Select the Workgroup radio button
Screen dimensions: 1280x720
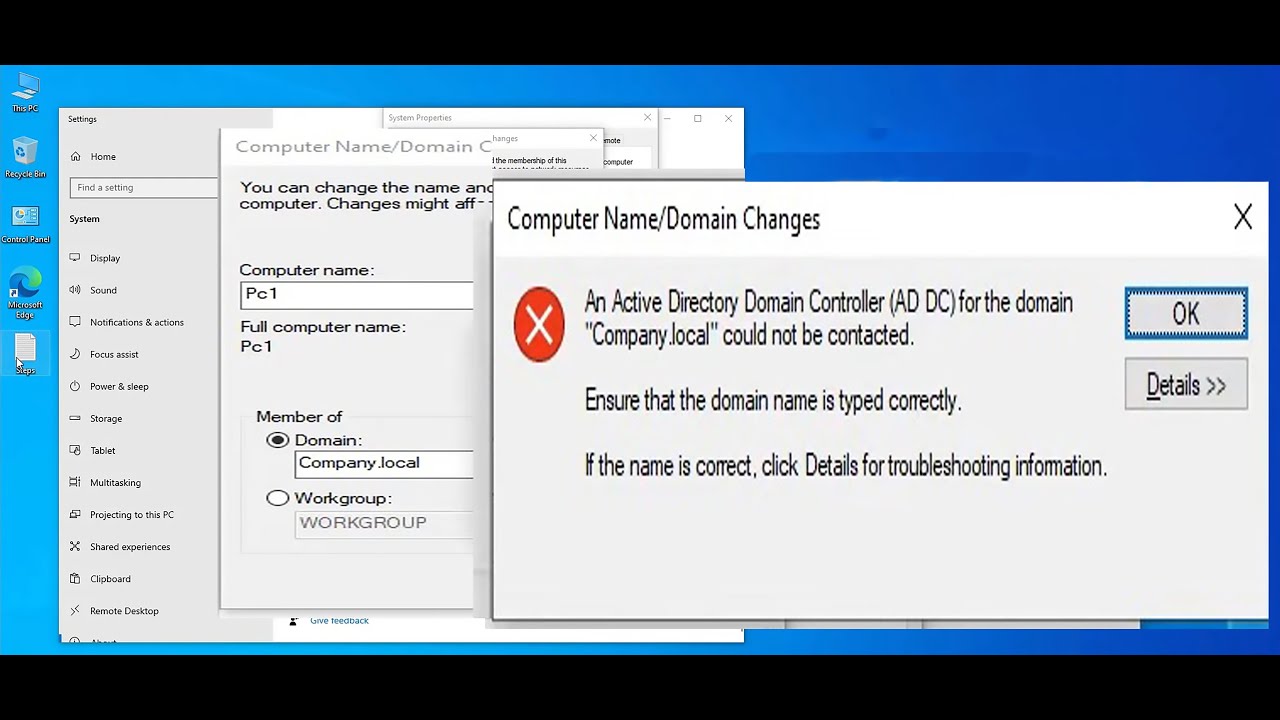(278, 498)
